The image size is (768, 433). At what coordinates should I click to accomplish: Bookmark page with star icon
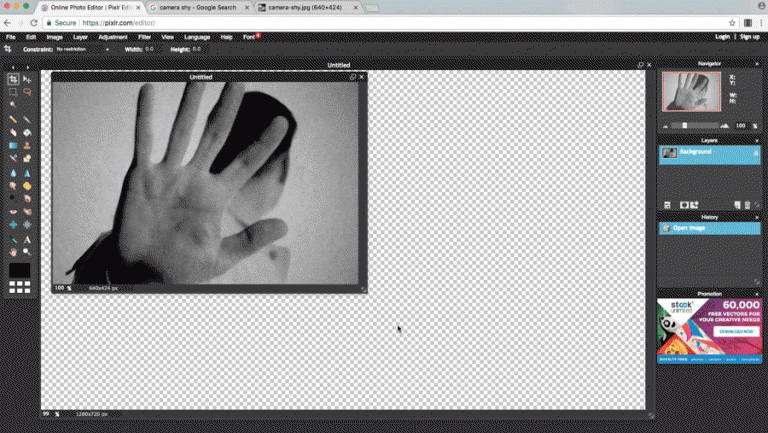pyautogui.click(x=732, y=23)
